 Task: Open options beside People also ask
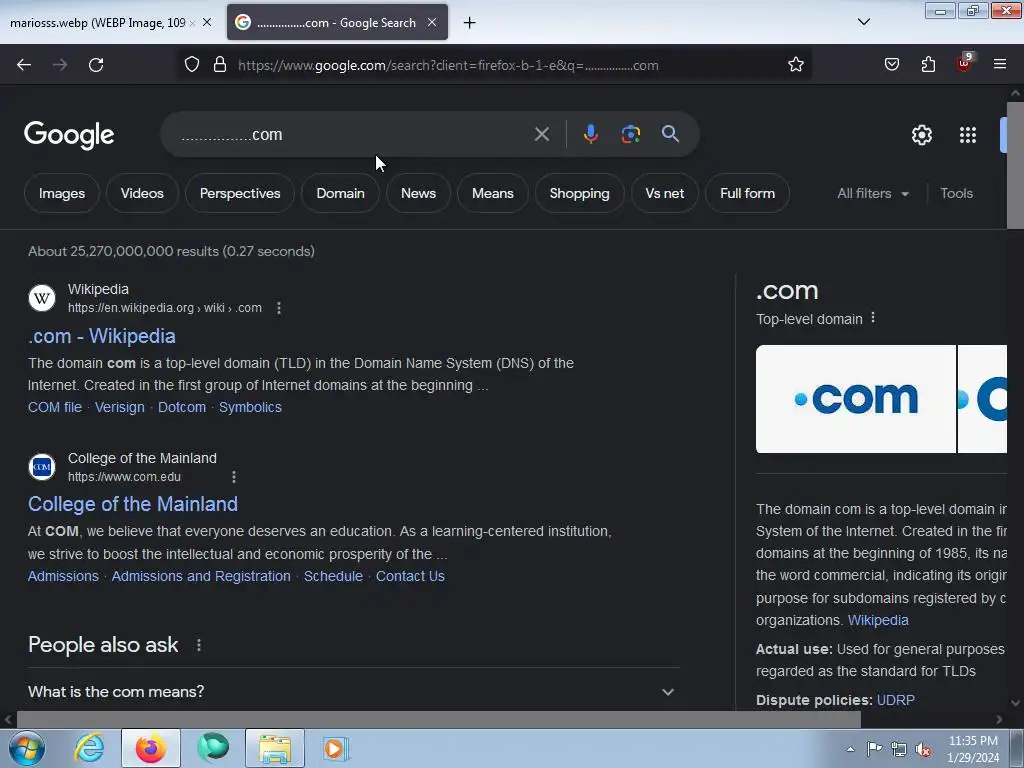pos(199,645)
